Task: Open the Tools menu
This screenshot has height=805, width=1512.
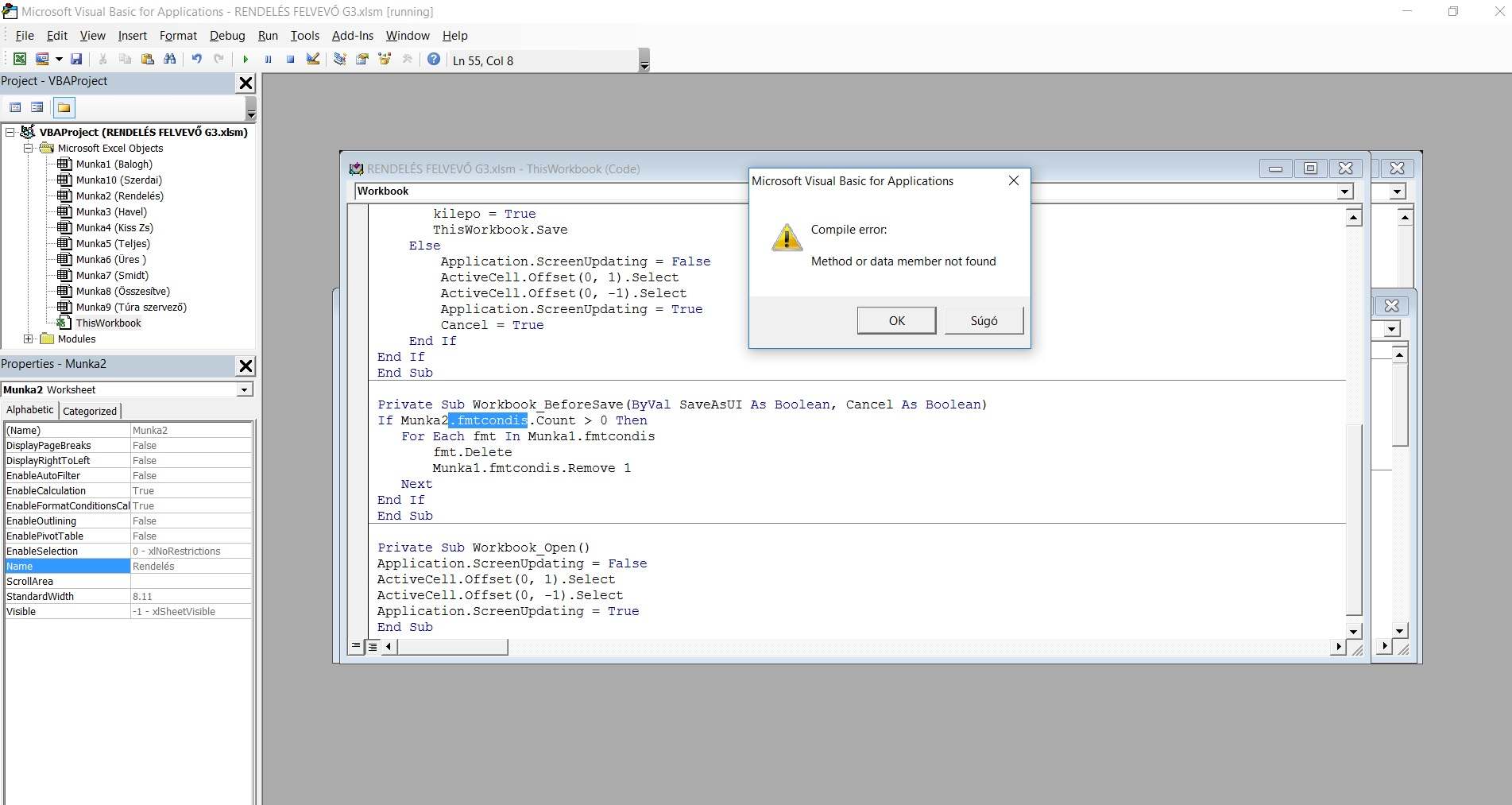Action: pyautogui.click(x=304, y=36)
